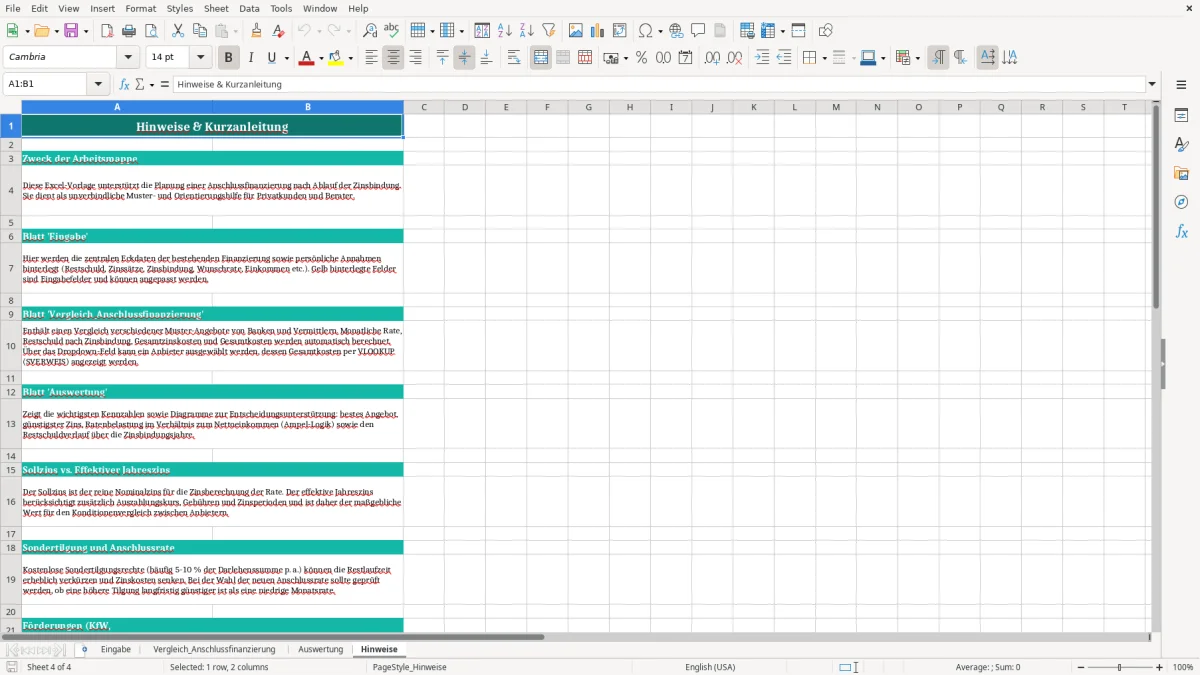Activate Clone Formatting paintbrush
1200x675 pixels.
tap(257, 31)
